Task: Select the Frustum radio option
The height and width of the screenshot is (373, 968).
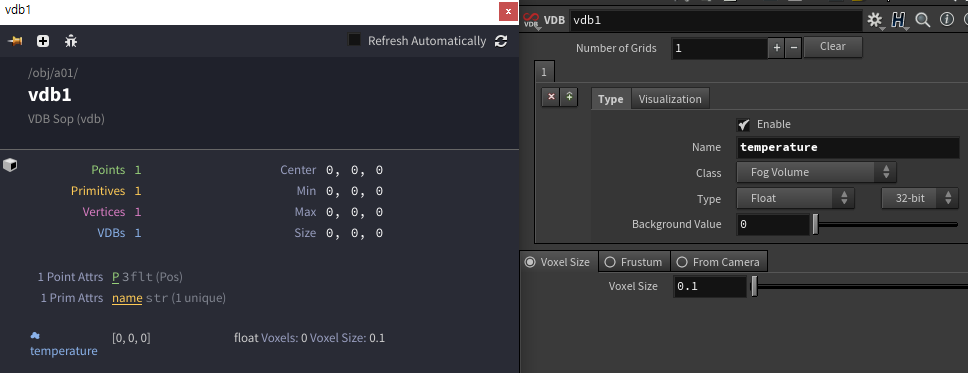Action: click(x=610, y=262)
